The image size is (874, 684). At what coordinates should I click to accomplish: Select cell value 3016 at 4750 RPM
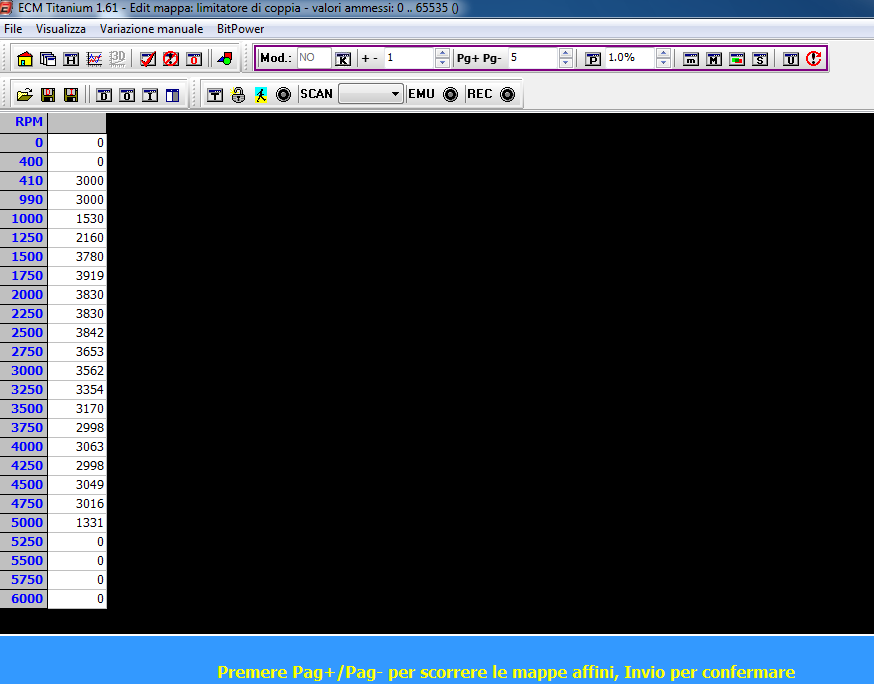77,503
